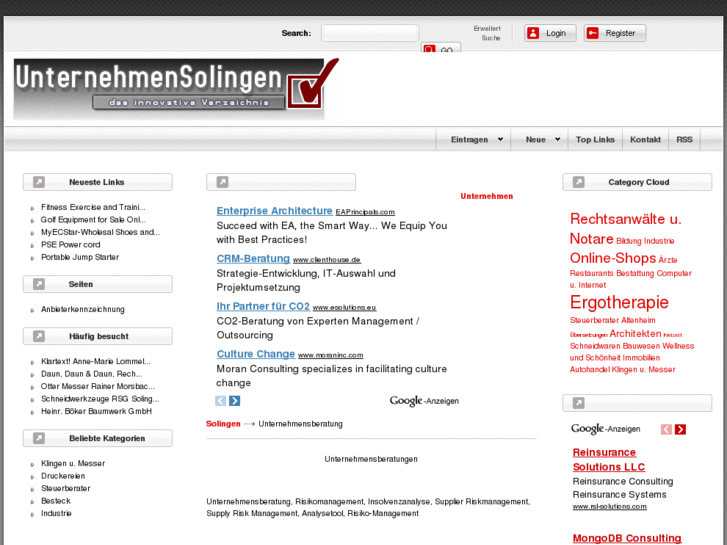
Task: Select Ergotherapie in category cloud
Action: click(619, 302)
